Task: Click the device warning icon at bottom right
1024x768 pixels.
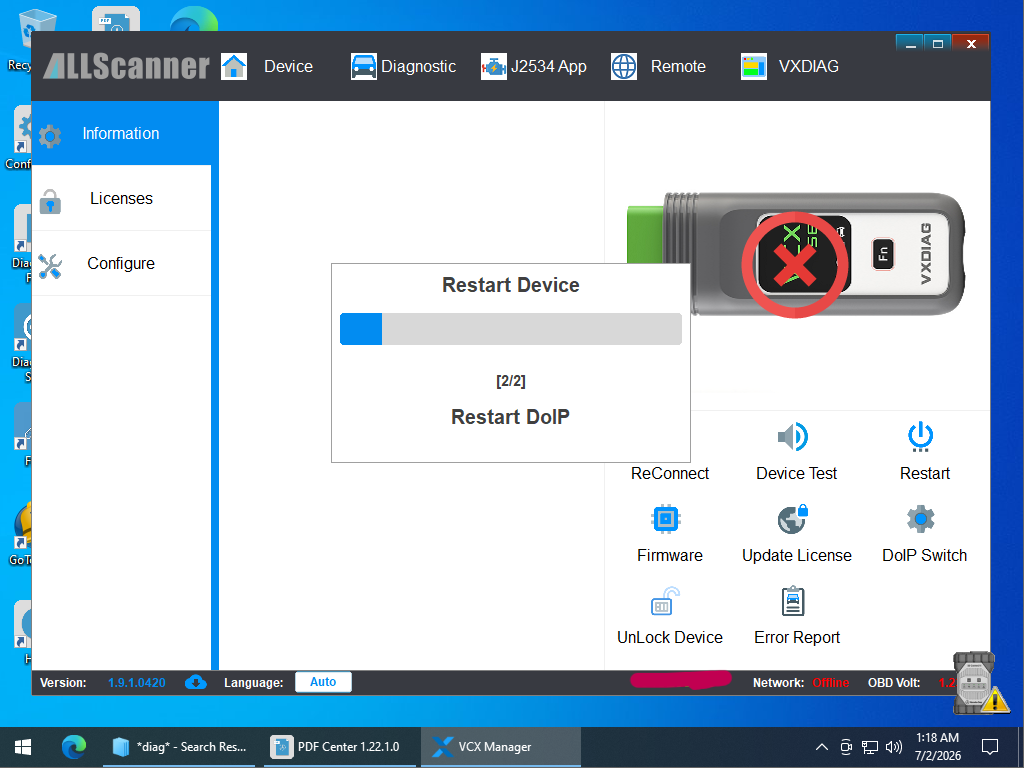Action: [x=981, y=683]
